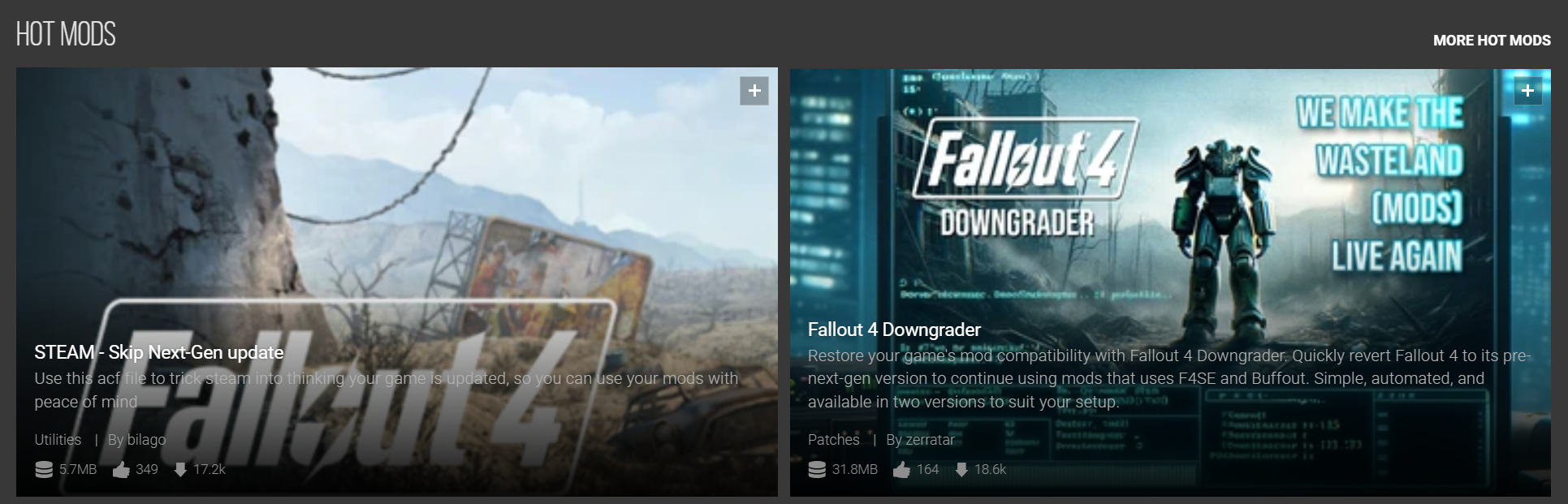
Task: Click thumbs-up icon beside 164 endorsements
Action: tap(901, 470)
